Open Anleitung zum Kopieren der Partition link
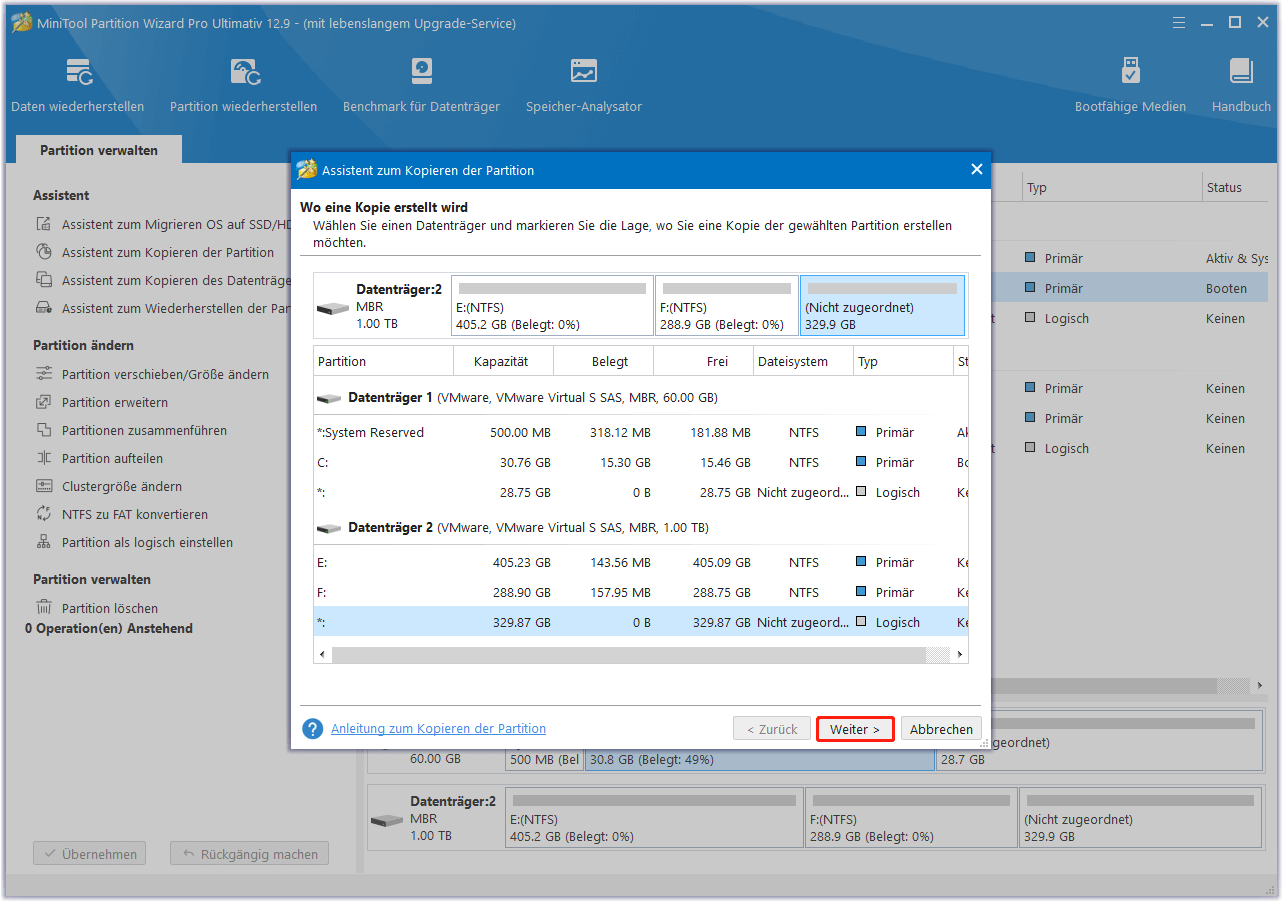 click(438, 729)
